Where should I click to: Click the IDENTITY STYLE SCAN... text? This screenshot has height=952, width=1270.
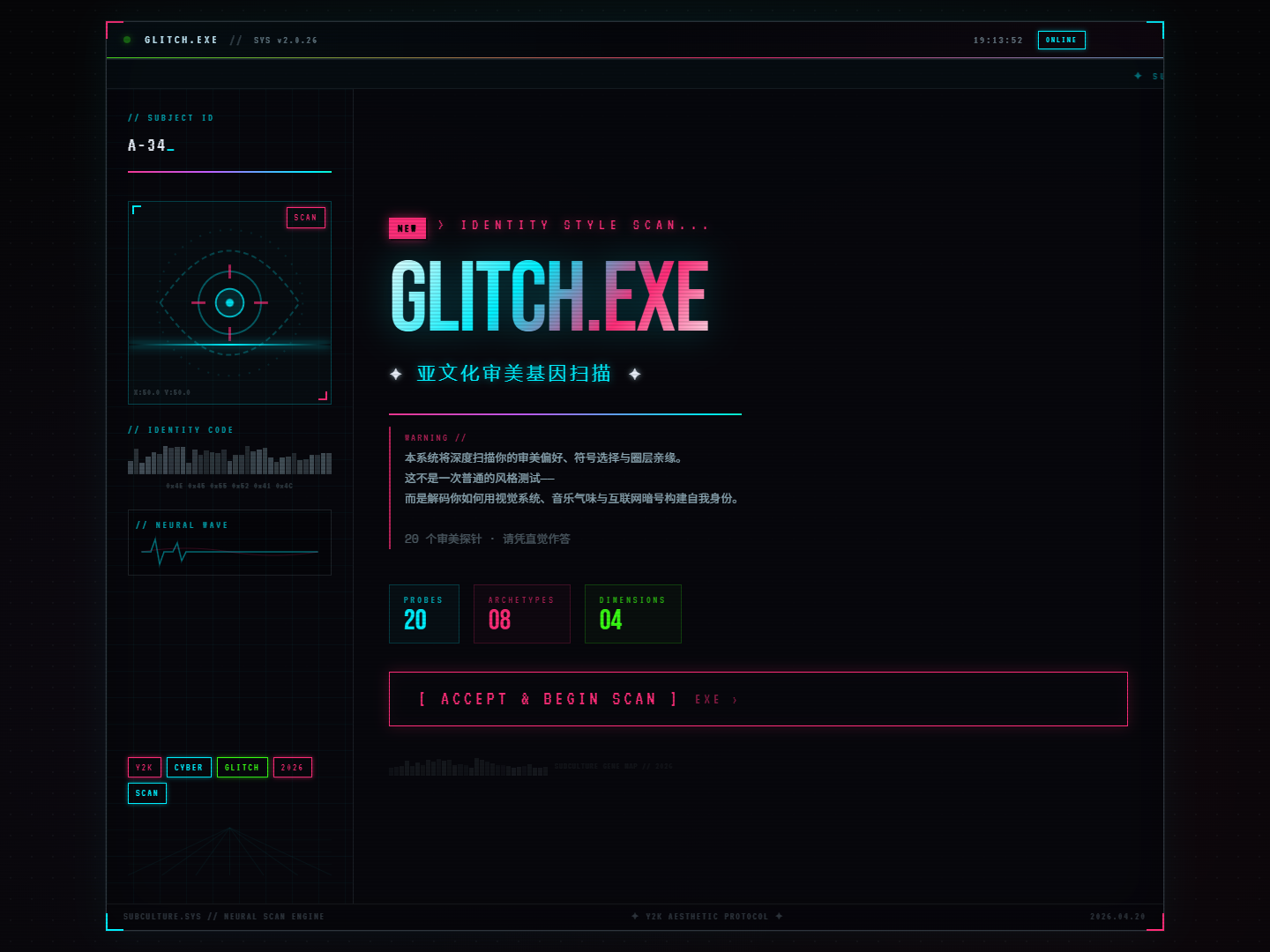coord(585,226)
